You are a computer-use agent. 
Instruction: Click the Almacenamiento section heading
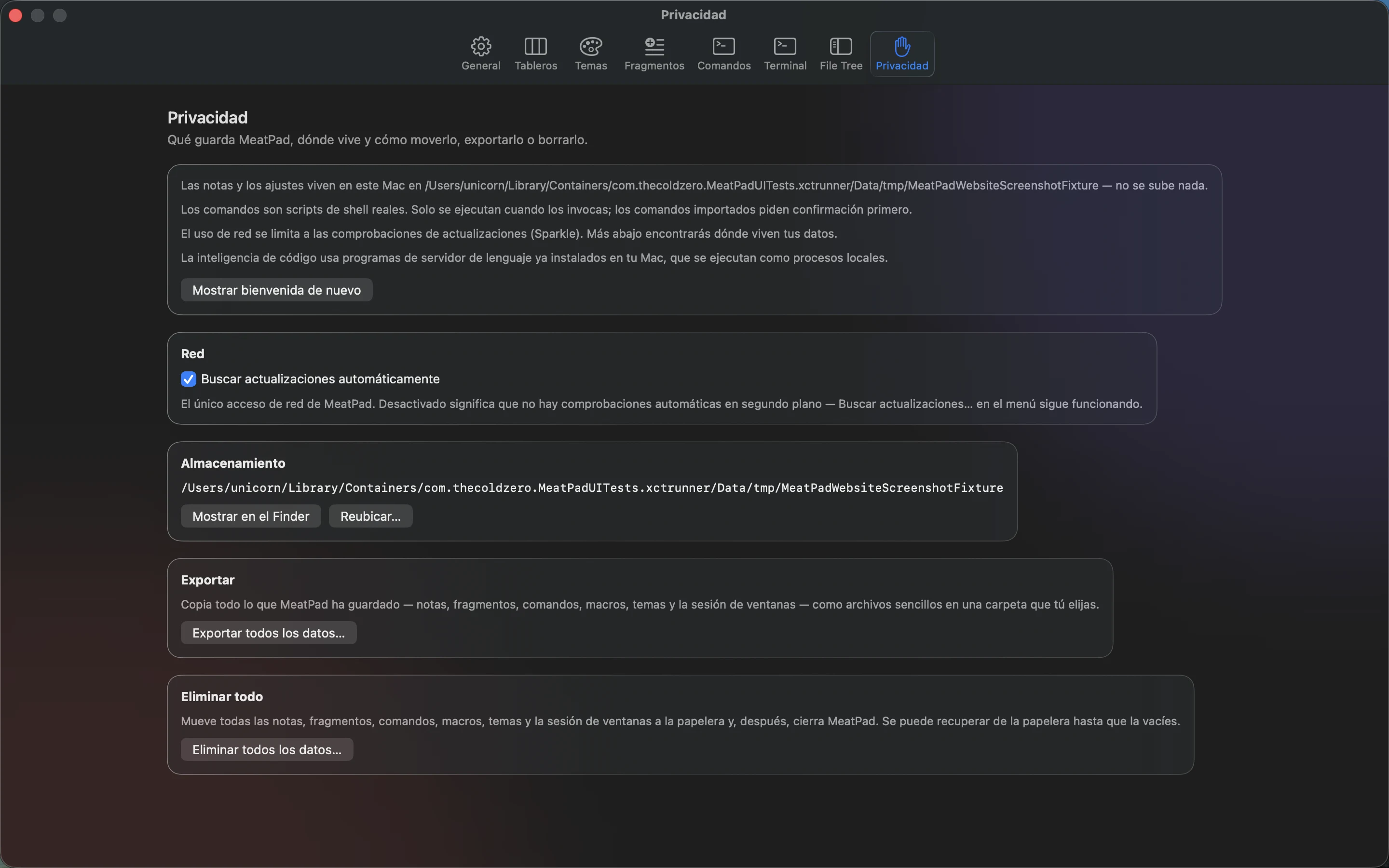(233, 463)
